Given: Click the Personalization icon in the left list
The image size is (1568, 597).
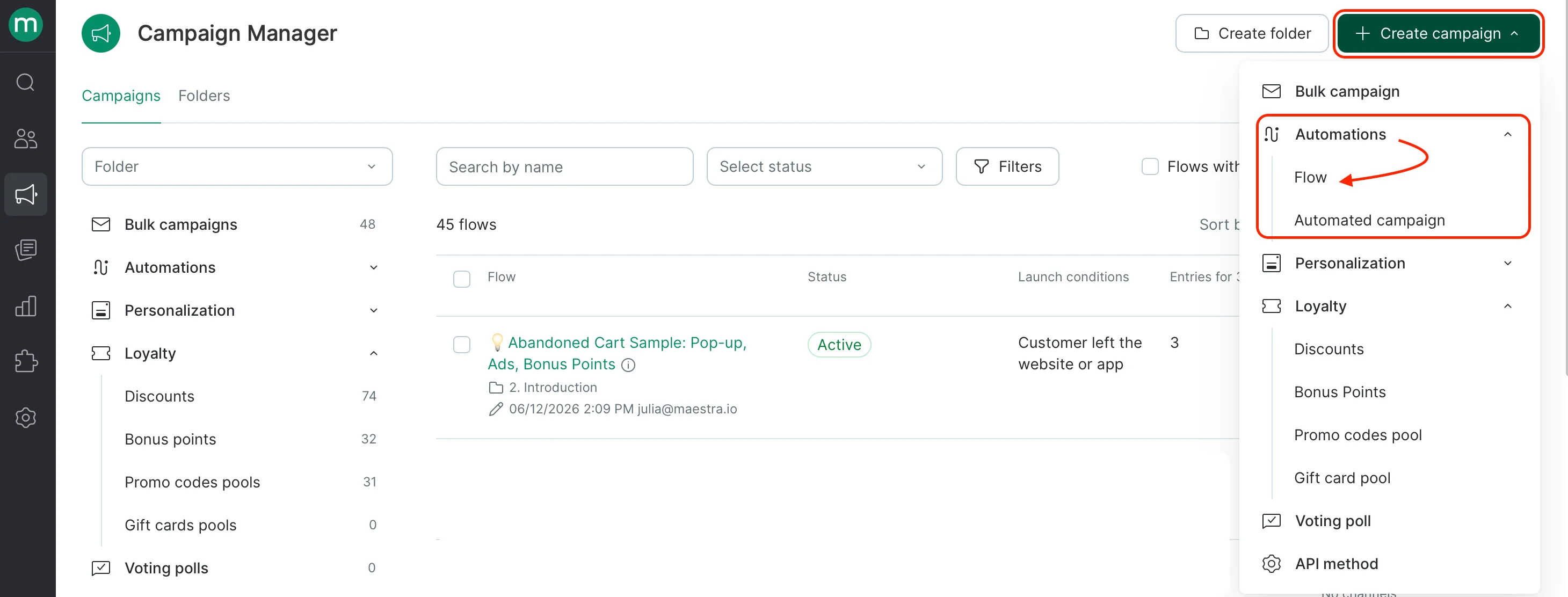Looking at the screenshot, I should tap(101, 310).
